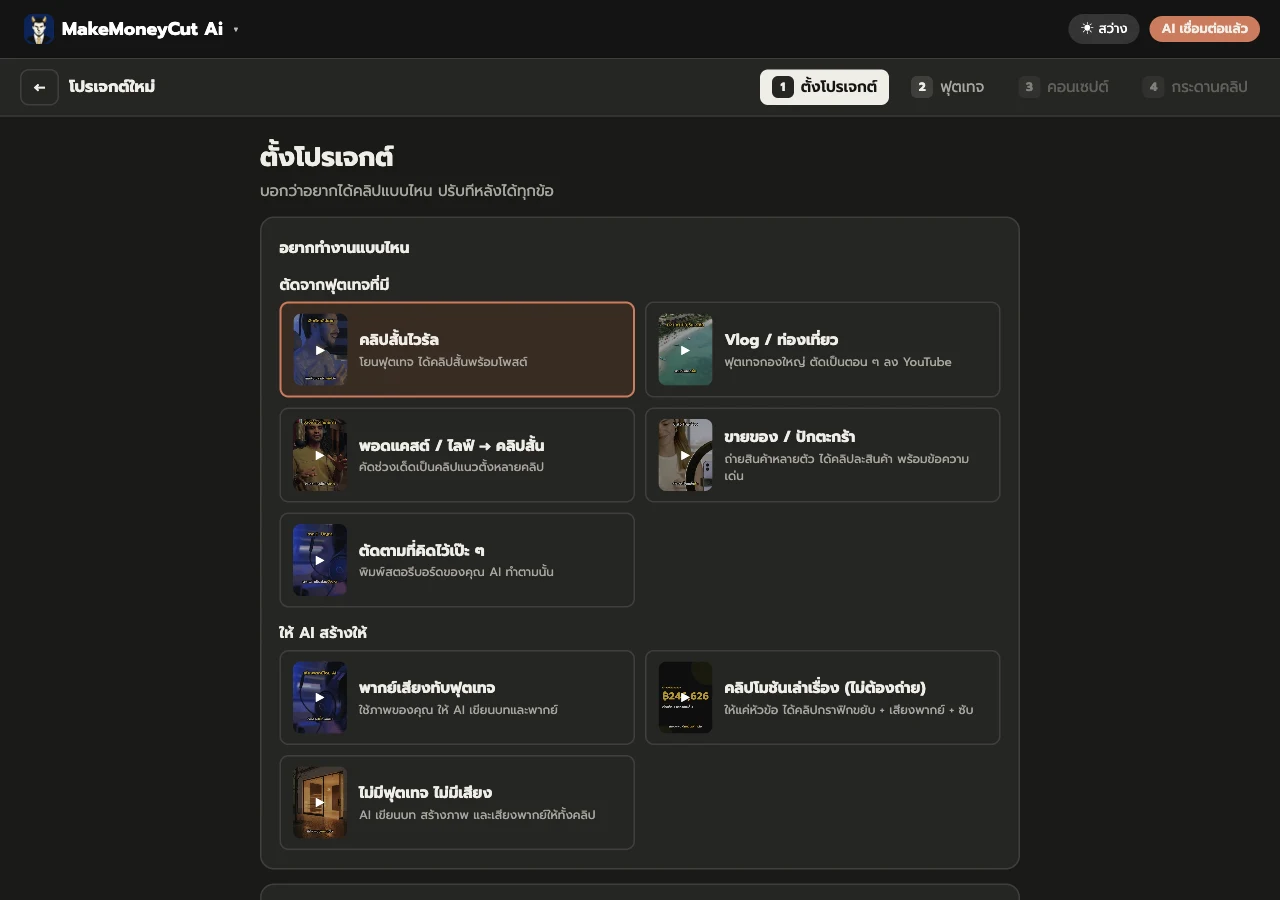Jump to step 4 กระดานคลิป tab
The width and height of the screenshot is (1280, 900).
click(1195, 87)
